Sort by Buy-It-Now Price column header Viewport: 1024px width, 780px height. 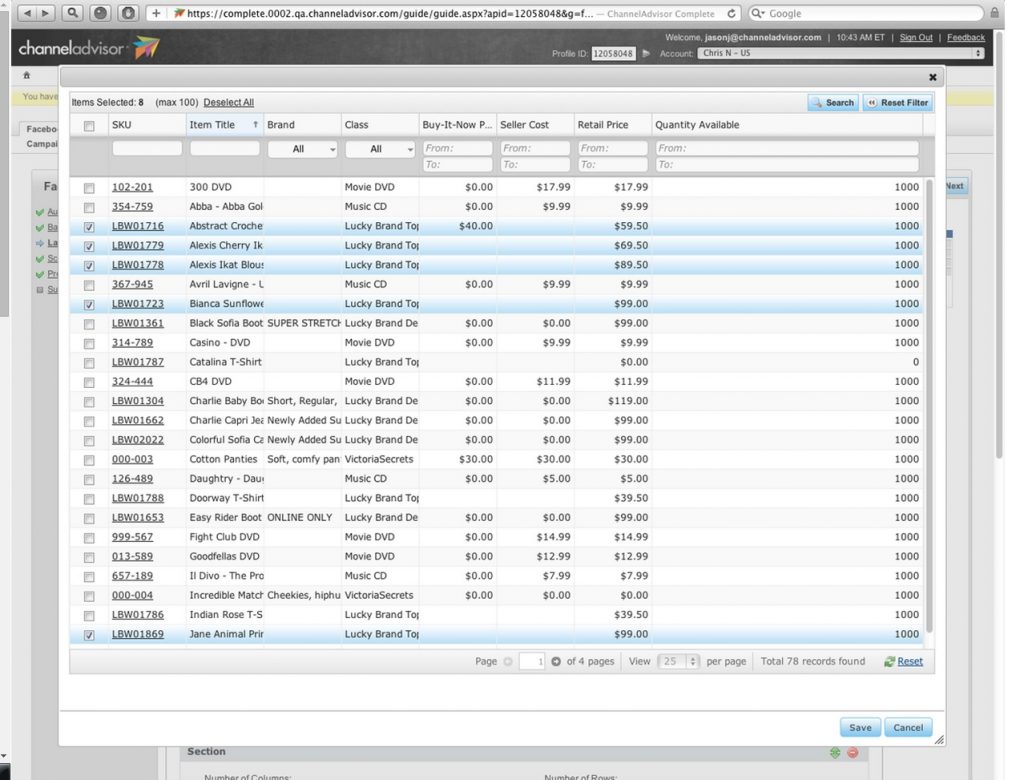point(457,125)
